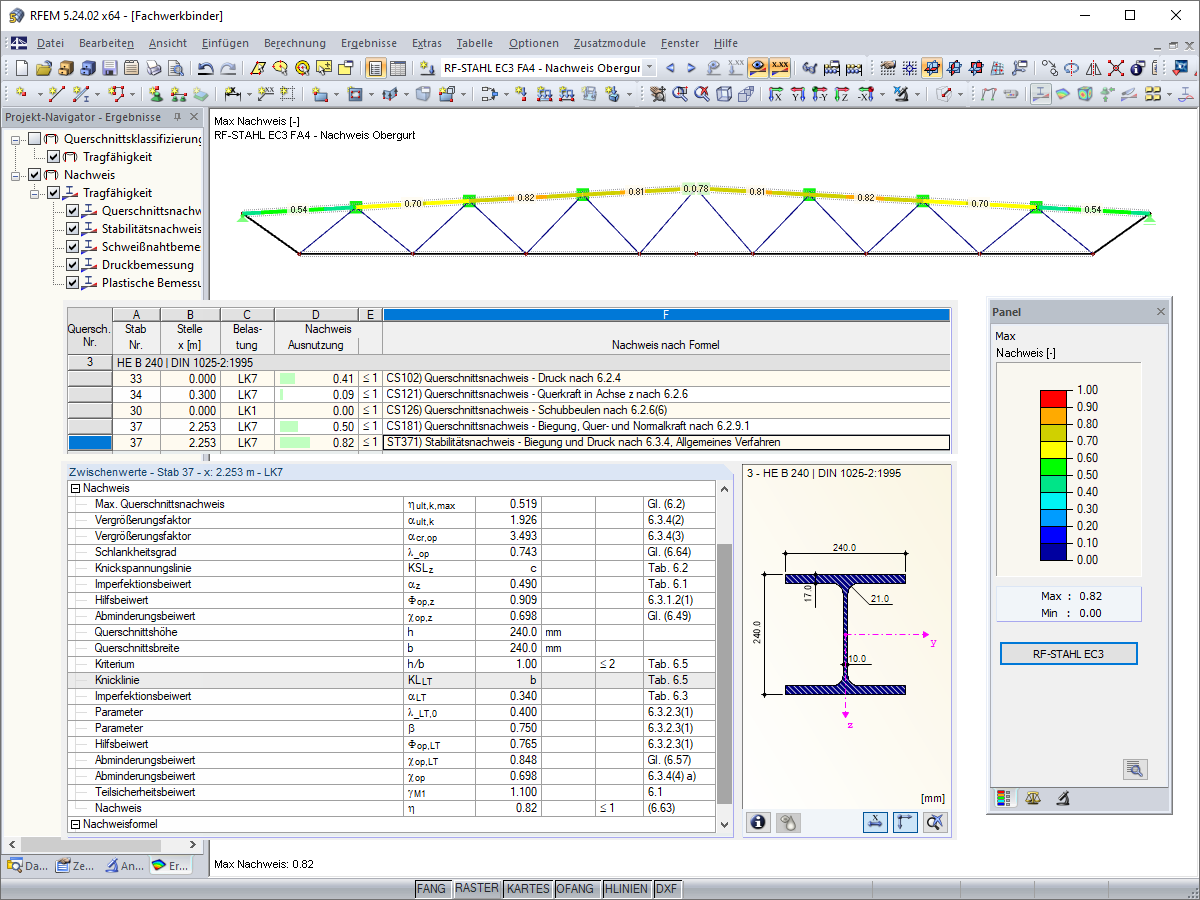
Task: Toggle the KARTES status bar button
Action: coord(528,888)
